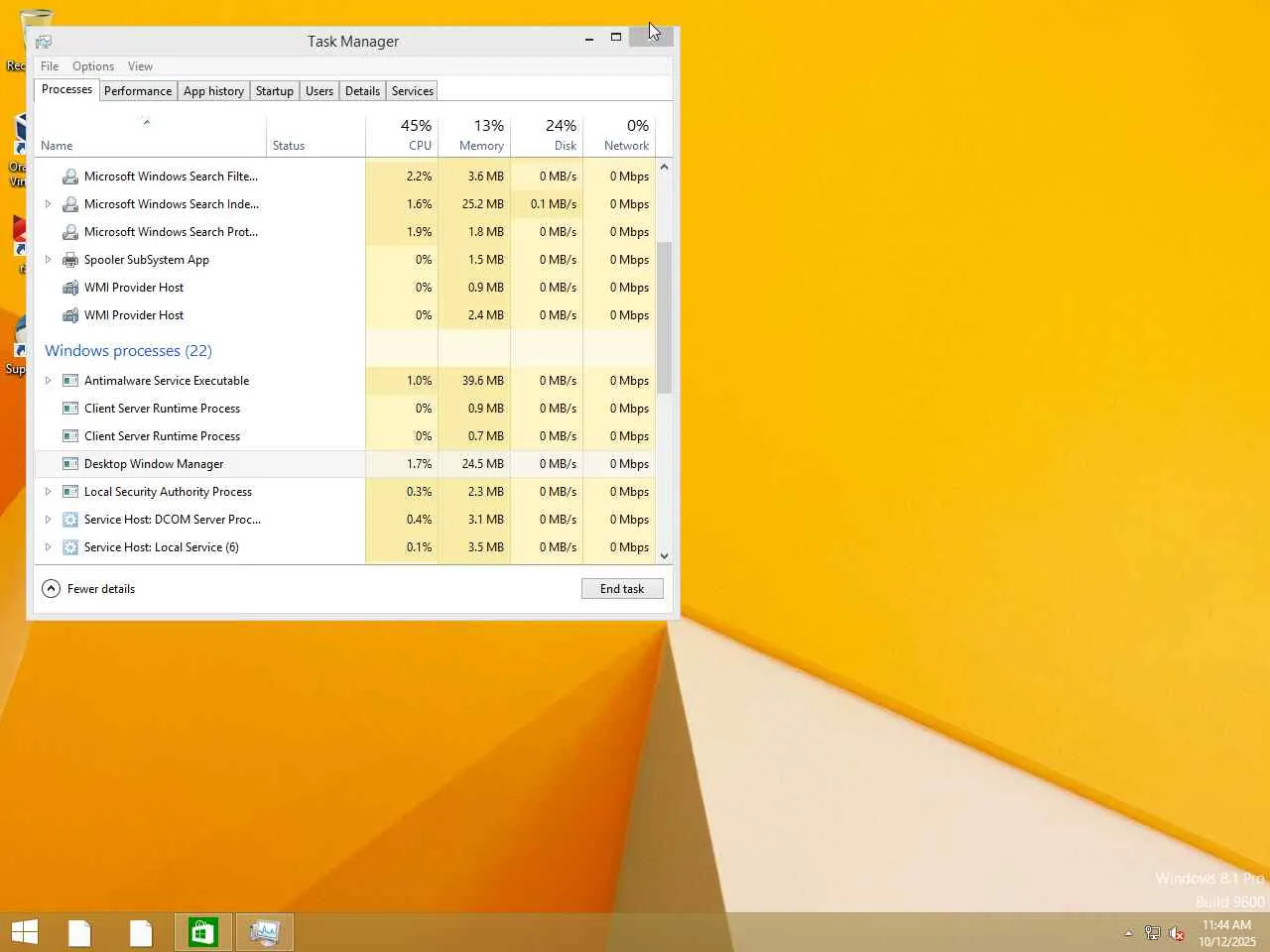Image resolution: width=1270 pixels, height=952 pixels.
Task: Click the Local Security Authority Process icon
Action: coord(70,492)
